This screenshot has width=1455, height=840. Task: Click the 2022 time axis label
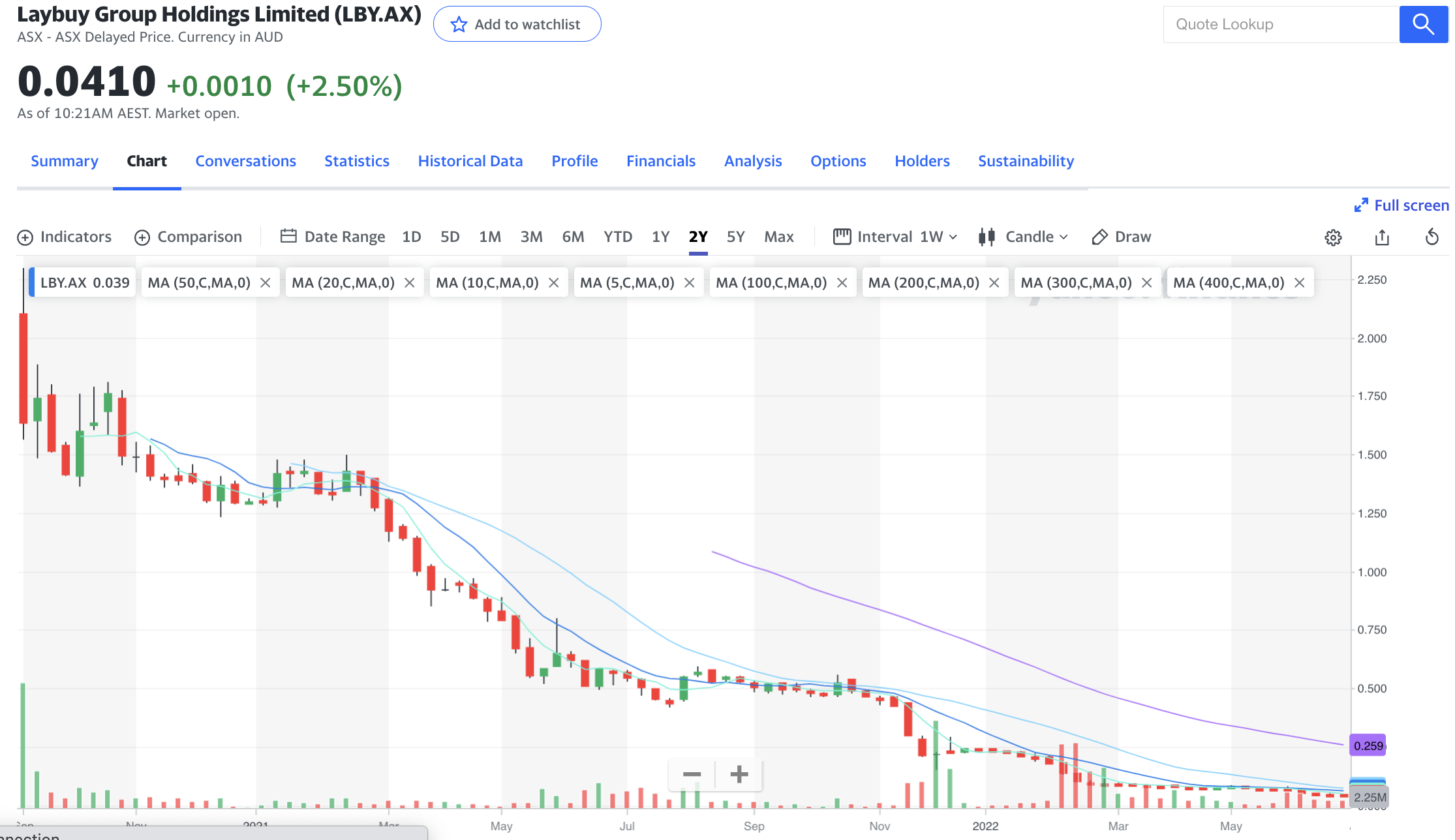tap(985, 826)
